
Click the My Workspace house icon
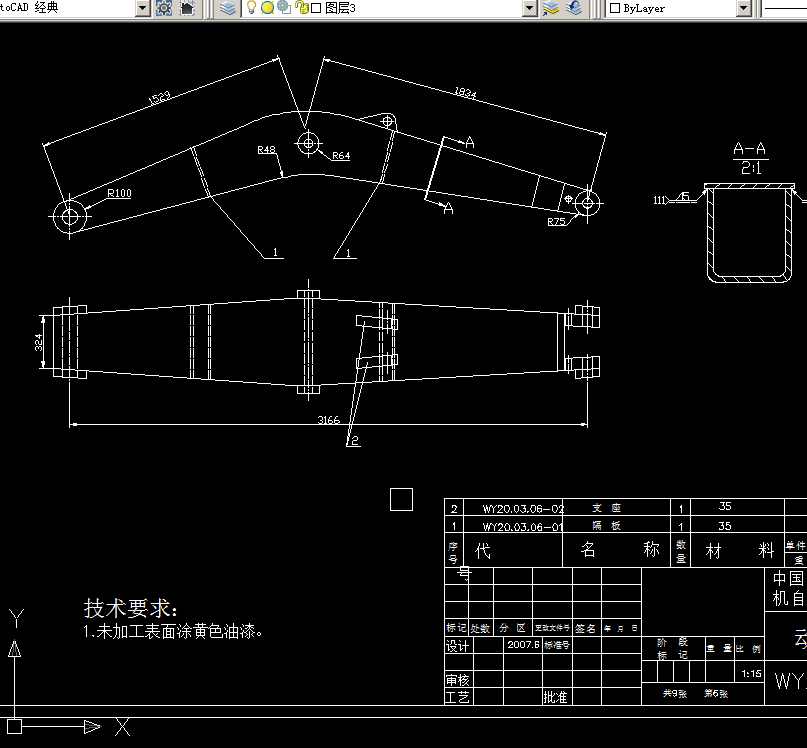click(x=187, y=8)
